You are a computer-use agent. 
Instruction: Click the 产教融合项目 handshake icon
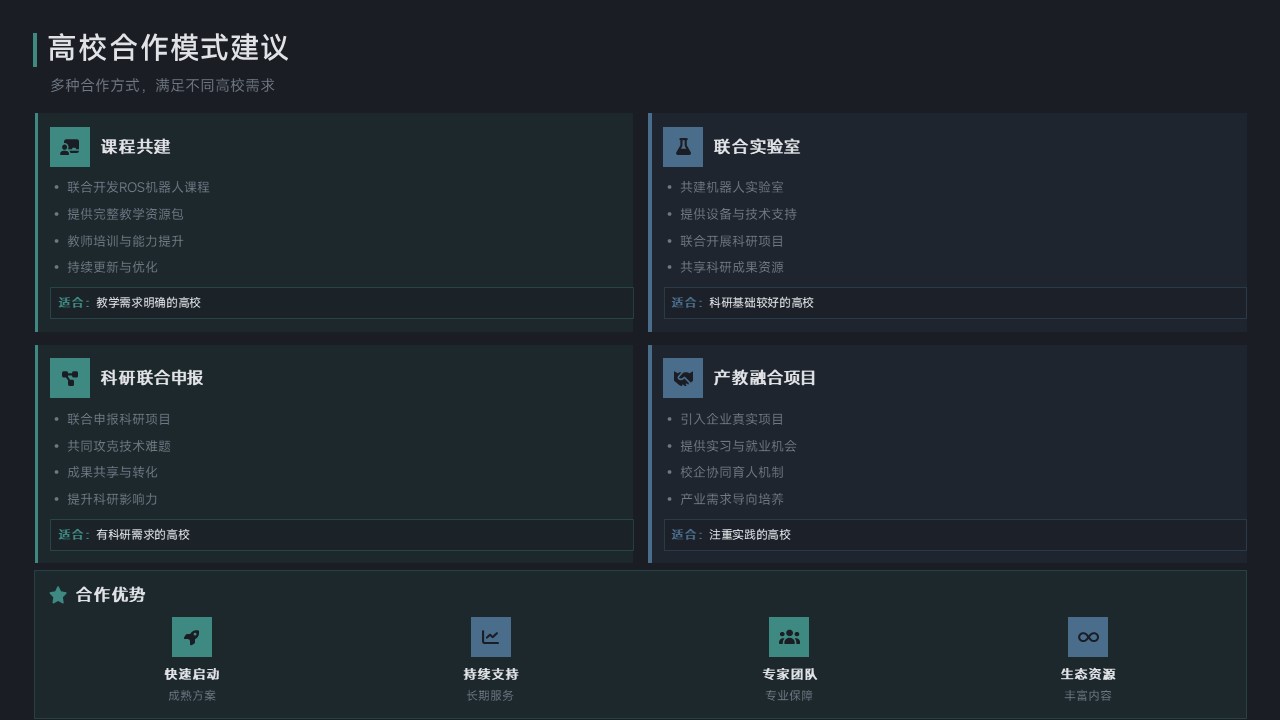click(683, 378)
